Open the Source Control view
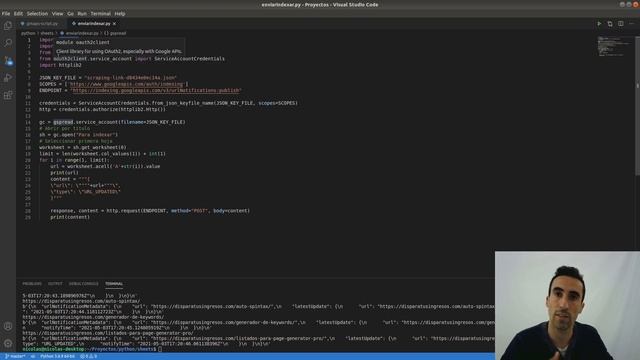 click(x=8, y=60)
